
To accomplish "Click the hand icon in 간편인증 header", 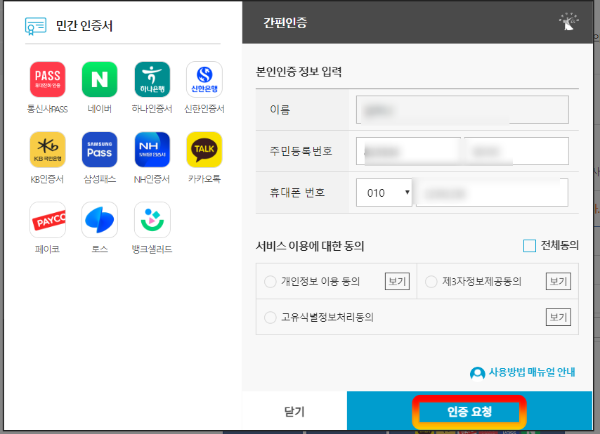I will (x=568, y=22).
